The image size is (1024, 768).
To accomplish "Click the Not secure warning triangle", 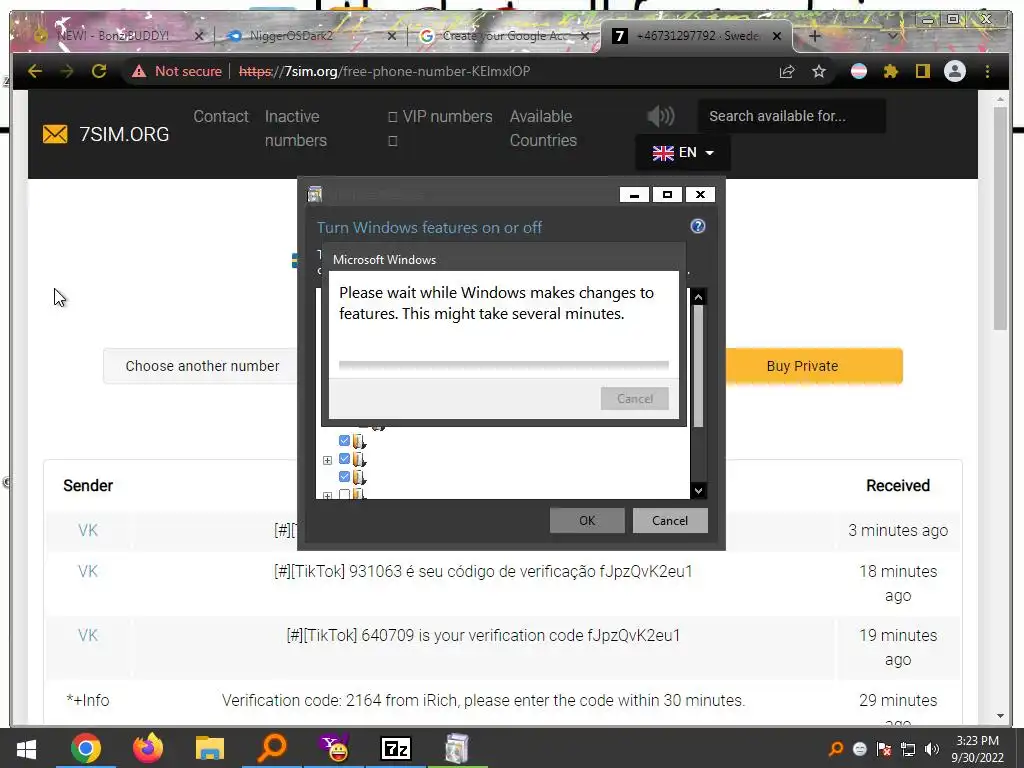I will pyautogui.click(x=138, y=71).
